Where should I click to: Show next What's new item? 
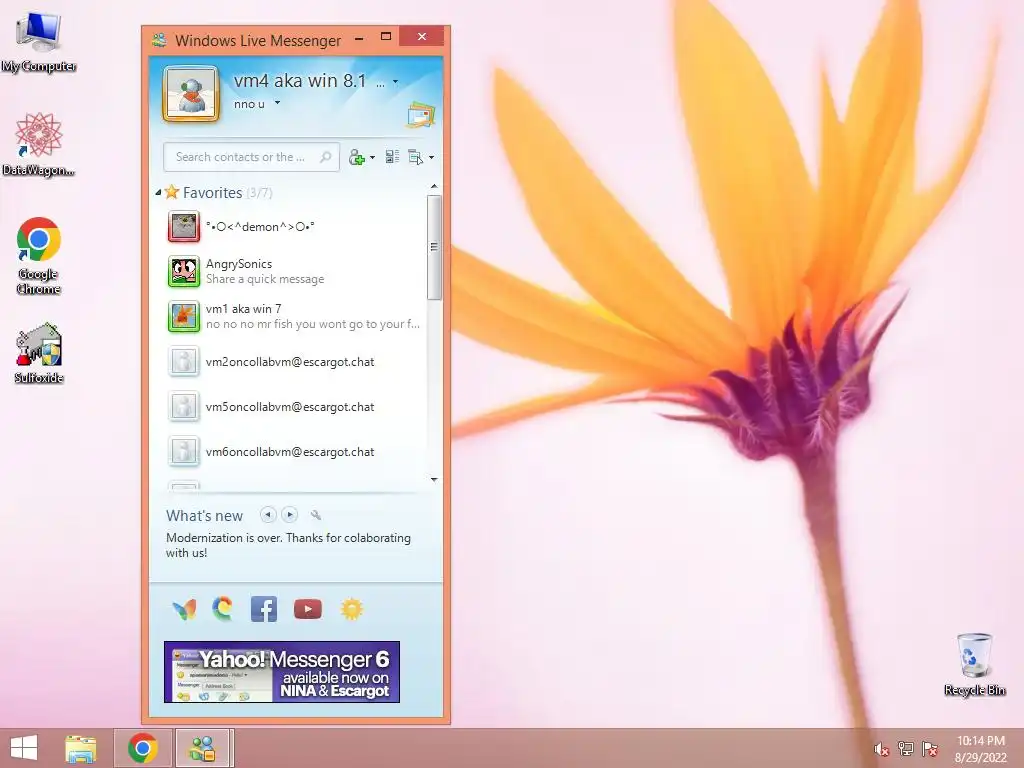[x=289, y=515]
